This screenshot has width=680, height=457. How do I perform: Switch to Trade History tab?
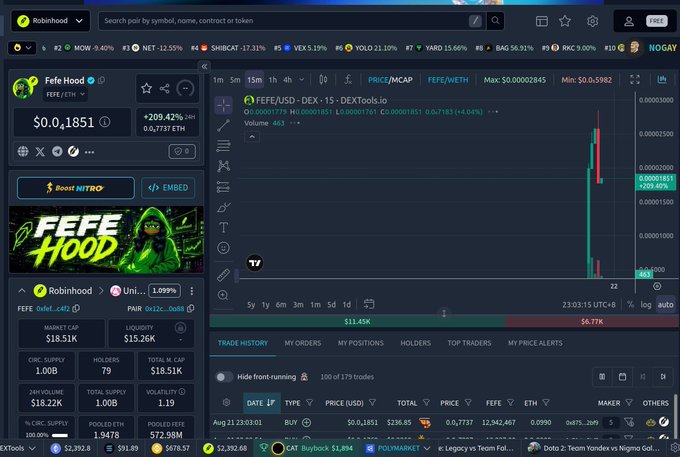(243, 343)
